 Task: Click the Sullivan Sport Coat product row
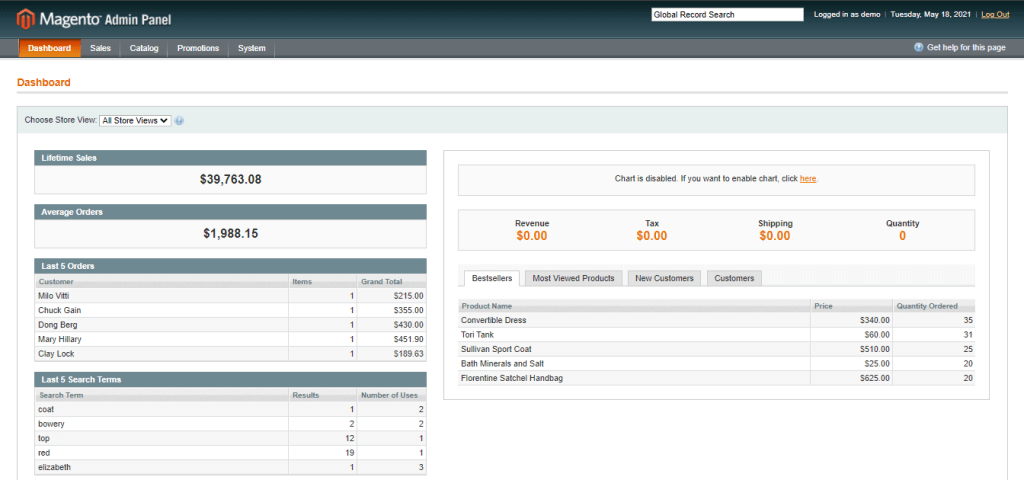[x=716, y=349]
